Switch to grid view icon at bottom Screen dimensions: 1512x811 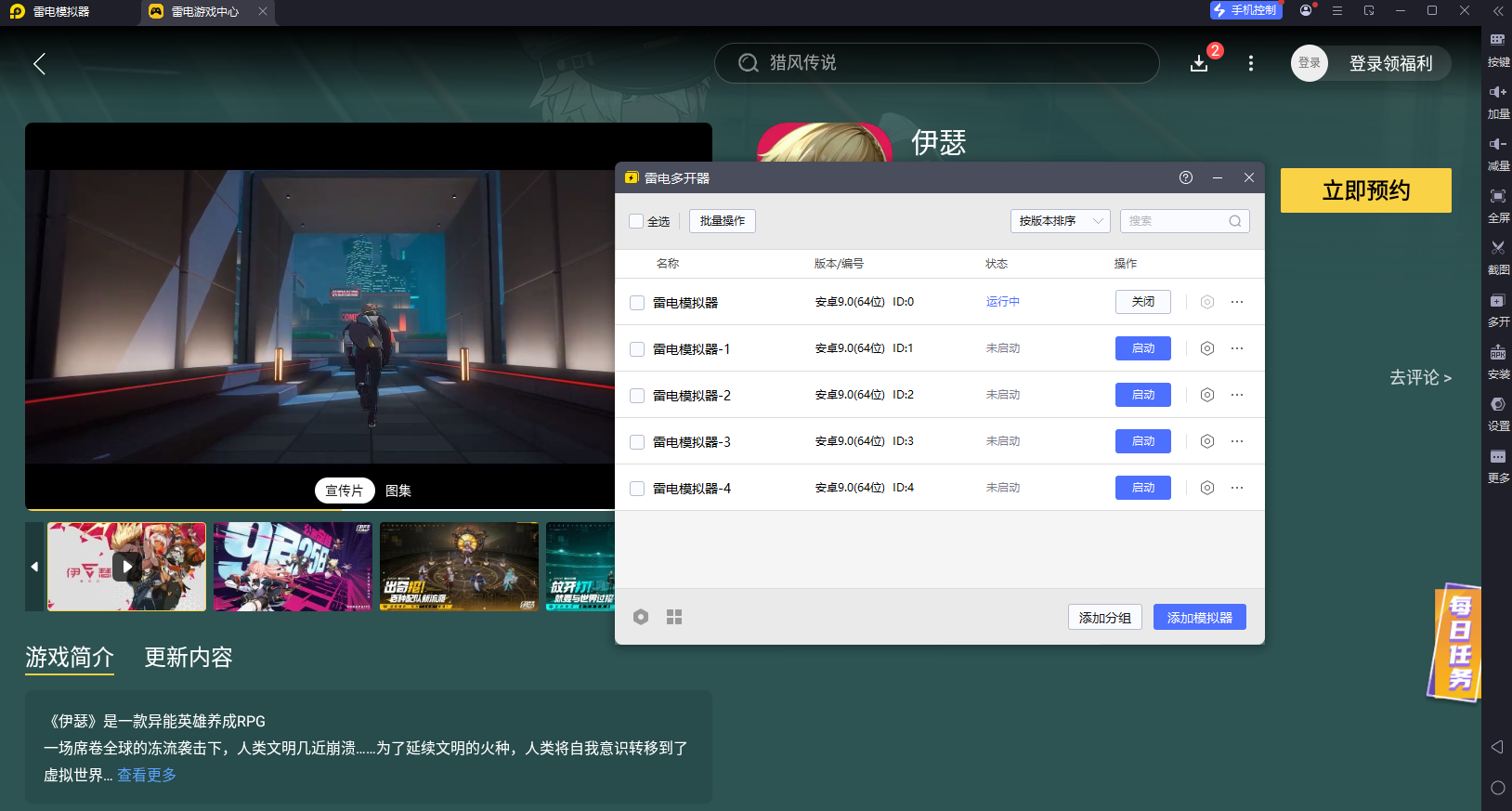(x=674, y=617)
